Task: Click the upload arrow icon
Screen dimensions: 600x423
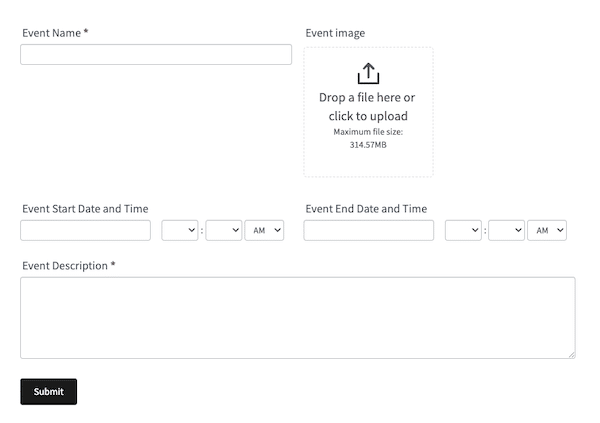Action: click(368, 73)
